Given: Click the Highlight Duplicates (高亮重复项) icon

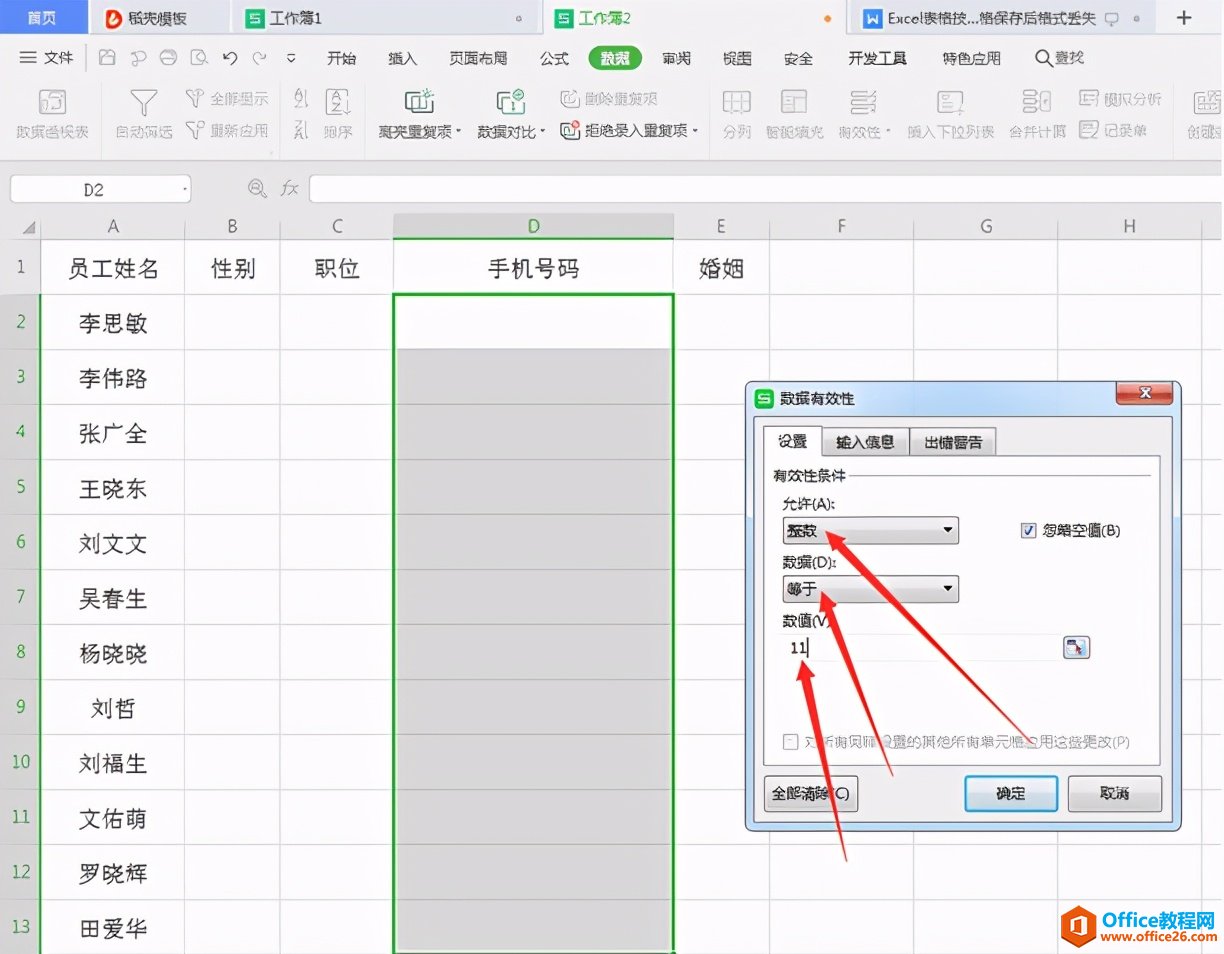Looking at the screenshot, I should coord(419,103).
